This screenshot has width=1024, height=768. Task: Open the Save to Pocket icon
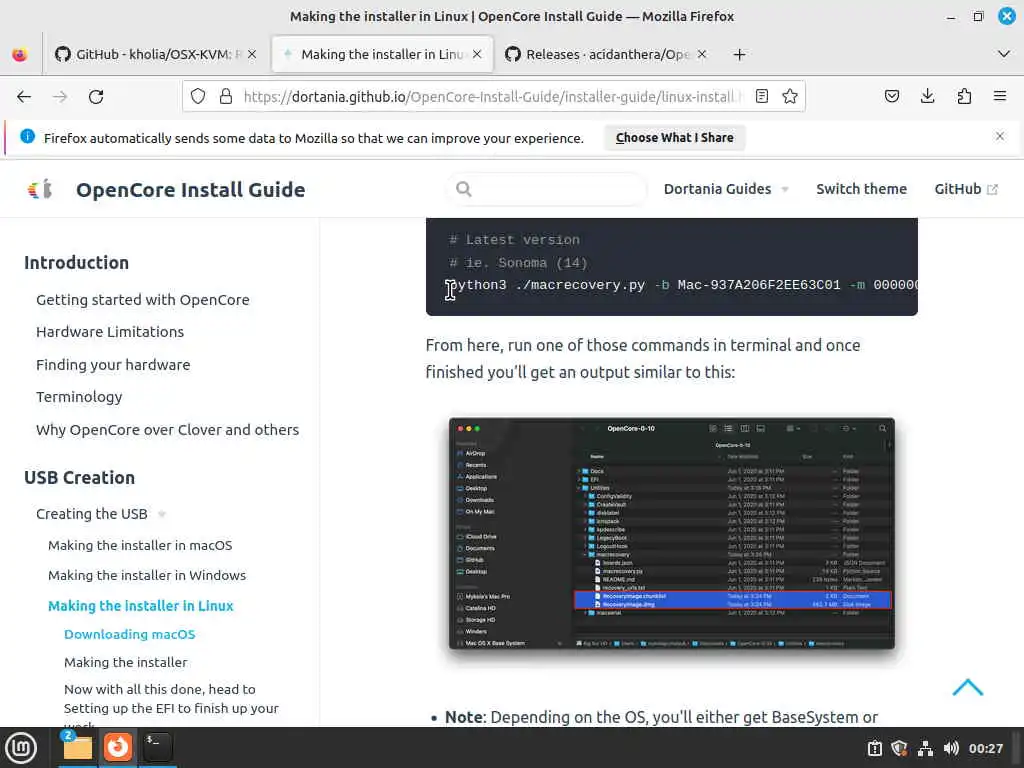point(891,97)
